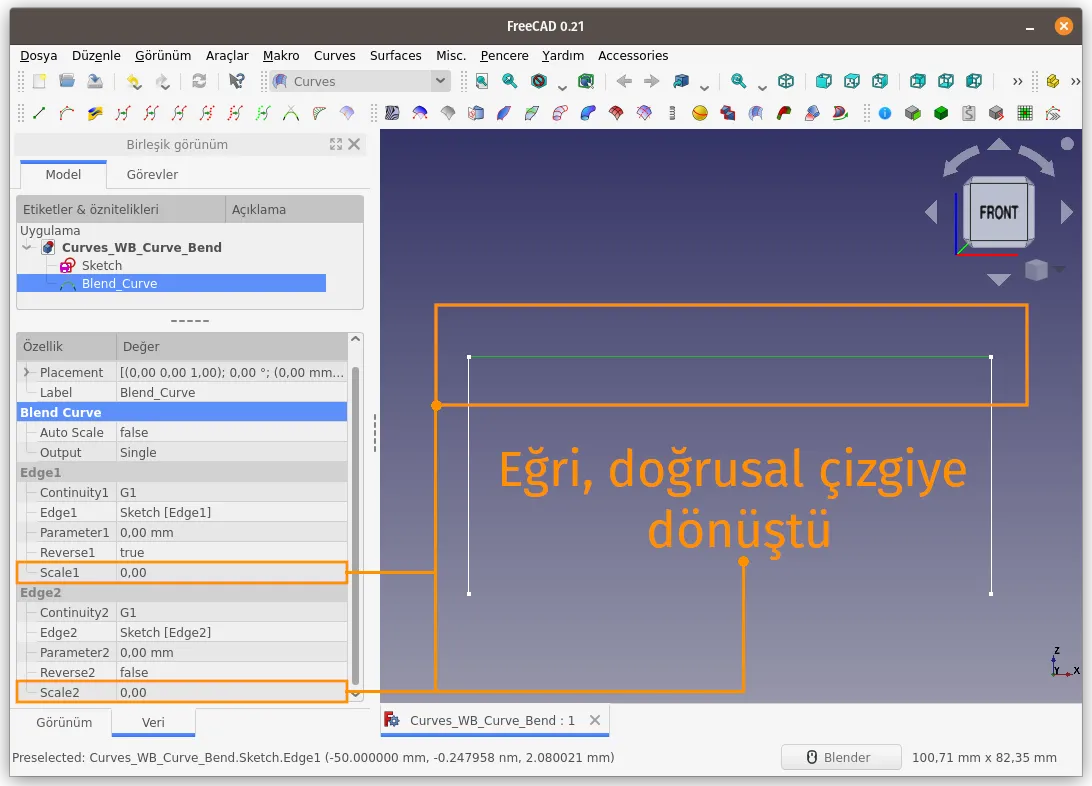
Task: Choose the Mixed Curve yellow-blue icon
Action: pyautogui.click(x=95, y=113)
